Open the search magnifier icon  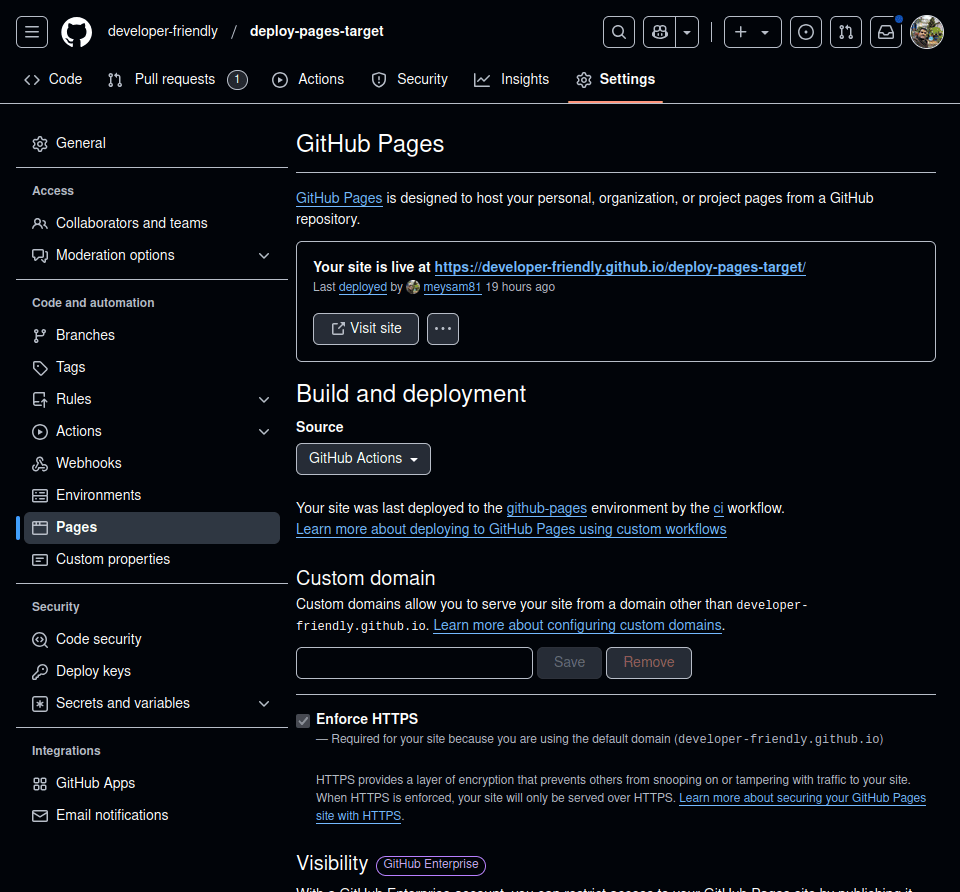click(619, 32)
